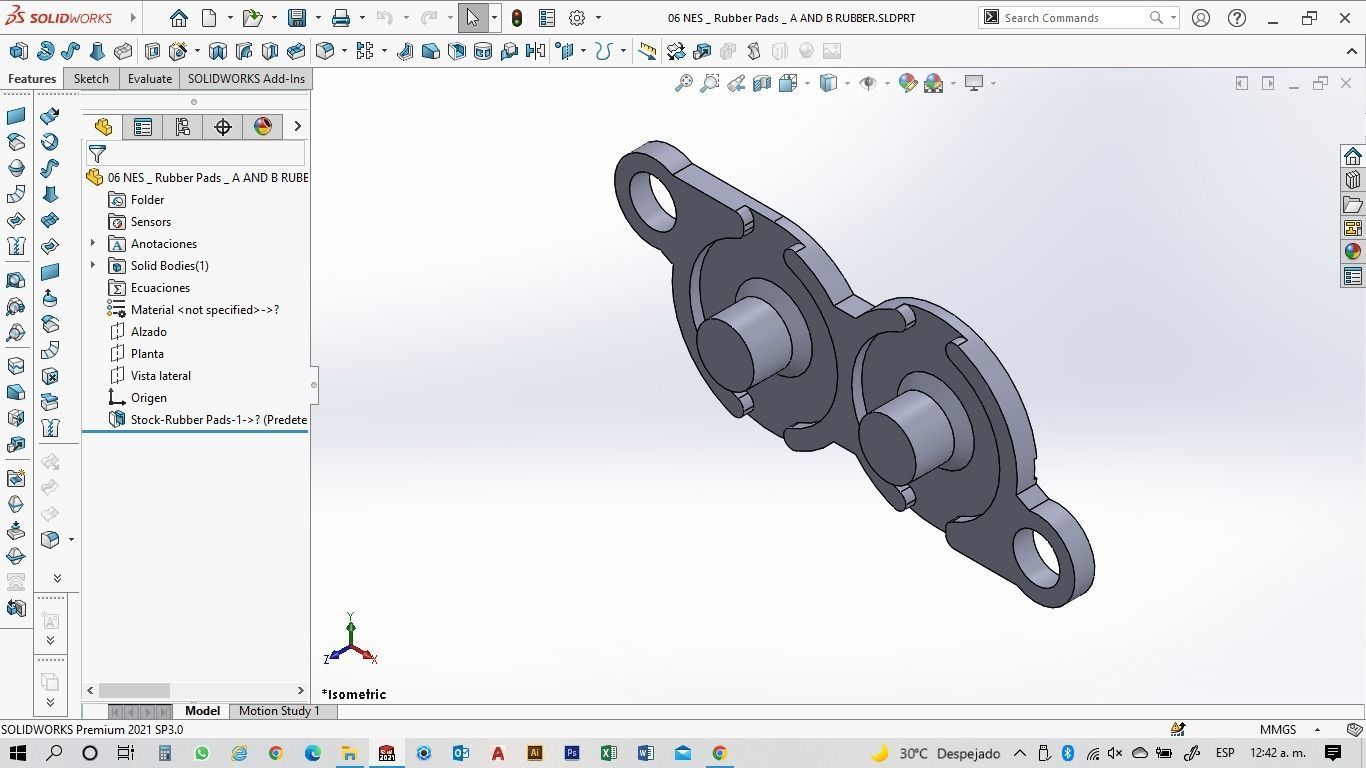Open the MMGS unit system menu
The image size is (1366, 768).
coord(1289,729)
